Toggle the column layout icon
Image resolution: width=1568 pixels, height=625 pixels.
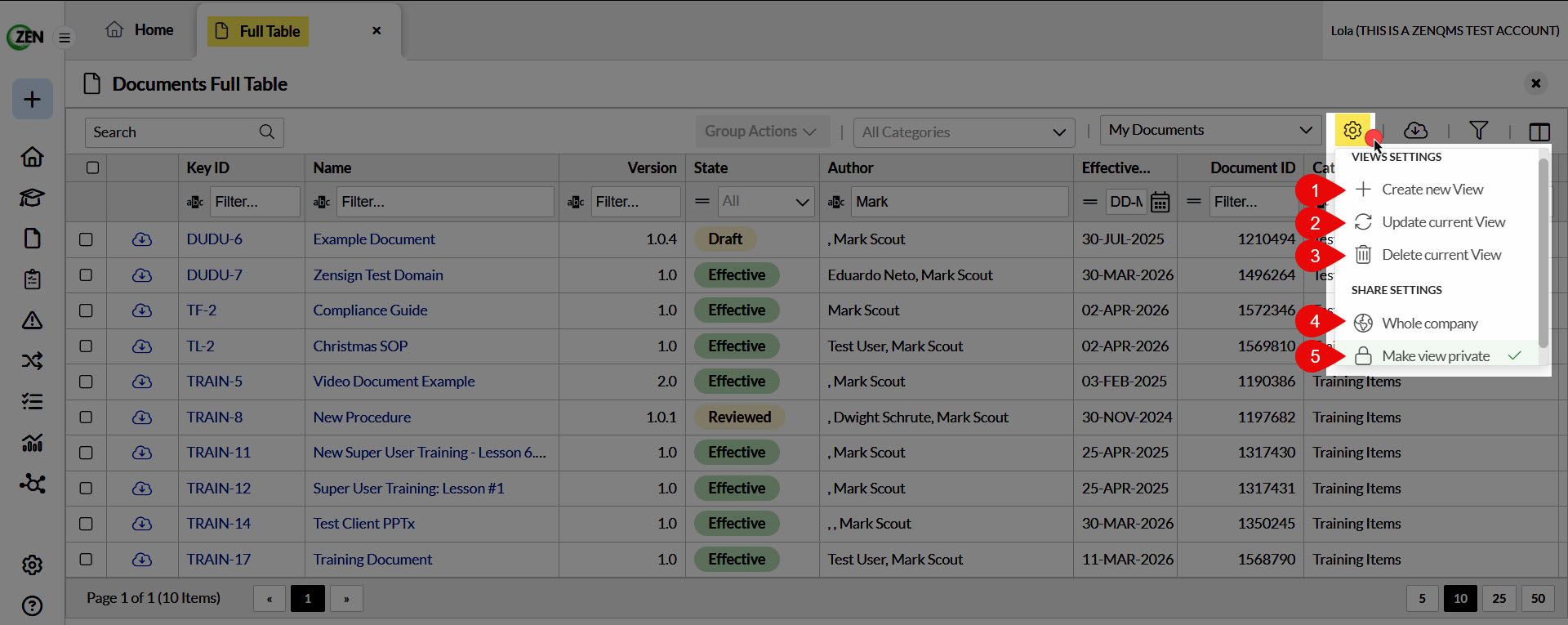[1539, 132]
